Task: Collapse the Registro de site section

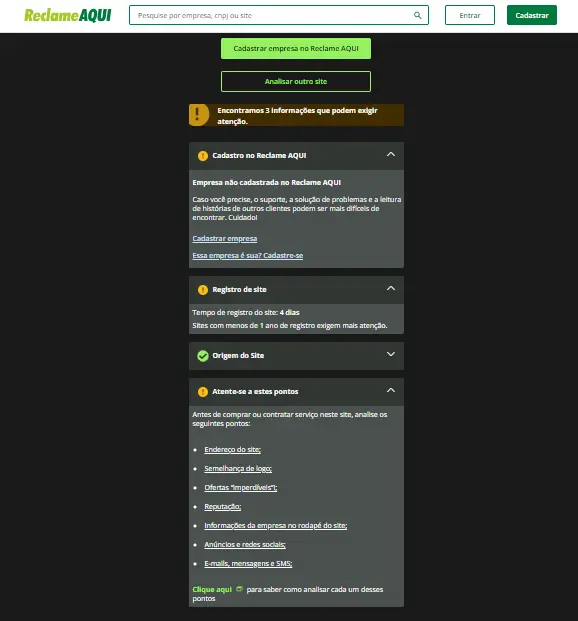Action: pos(391,288)
